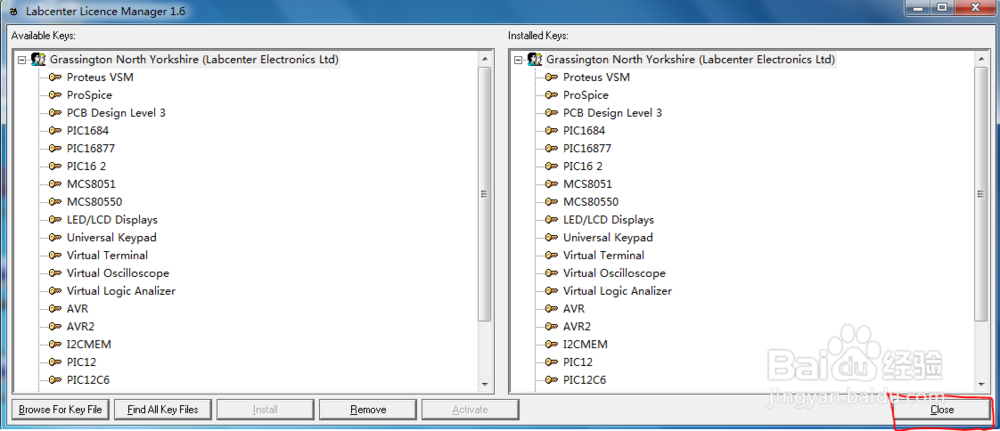Click key icon of AVR in Installed Keys
The height and width of the screenshot is (431, 1000).
point(551,309)
